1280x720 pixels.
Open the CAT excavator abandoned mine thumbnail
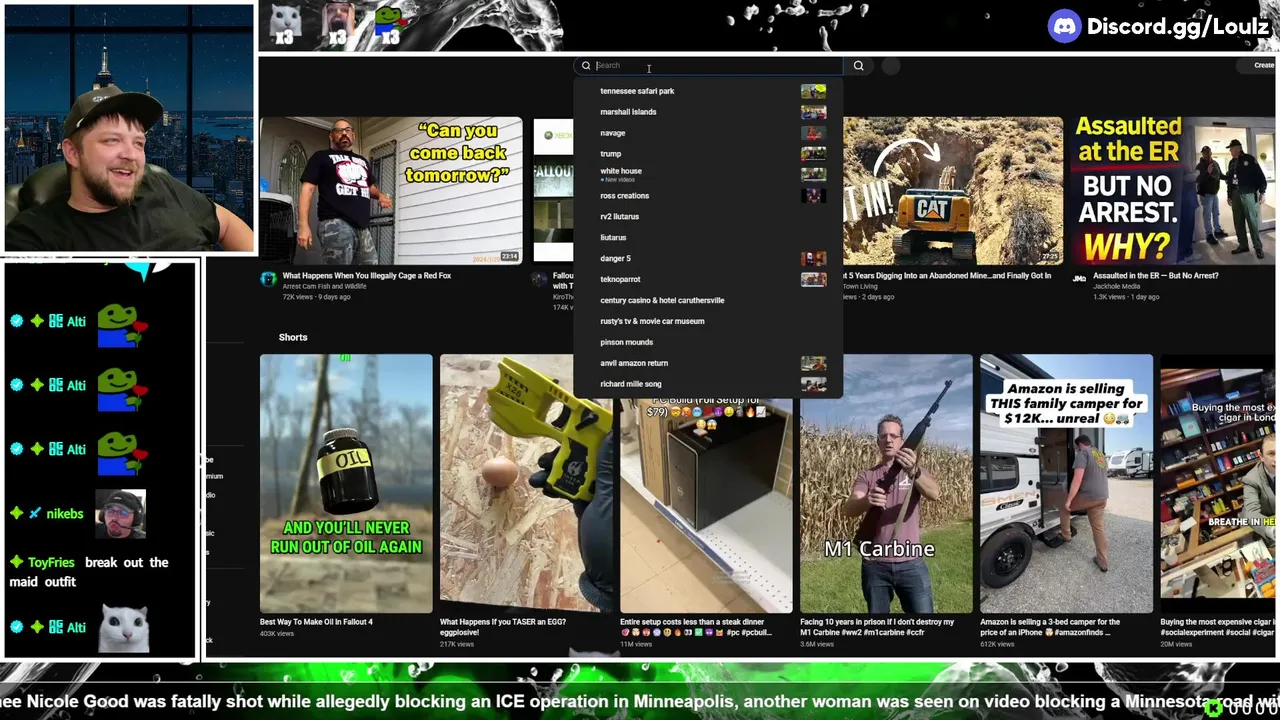coord(953,191)
